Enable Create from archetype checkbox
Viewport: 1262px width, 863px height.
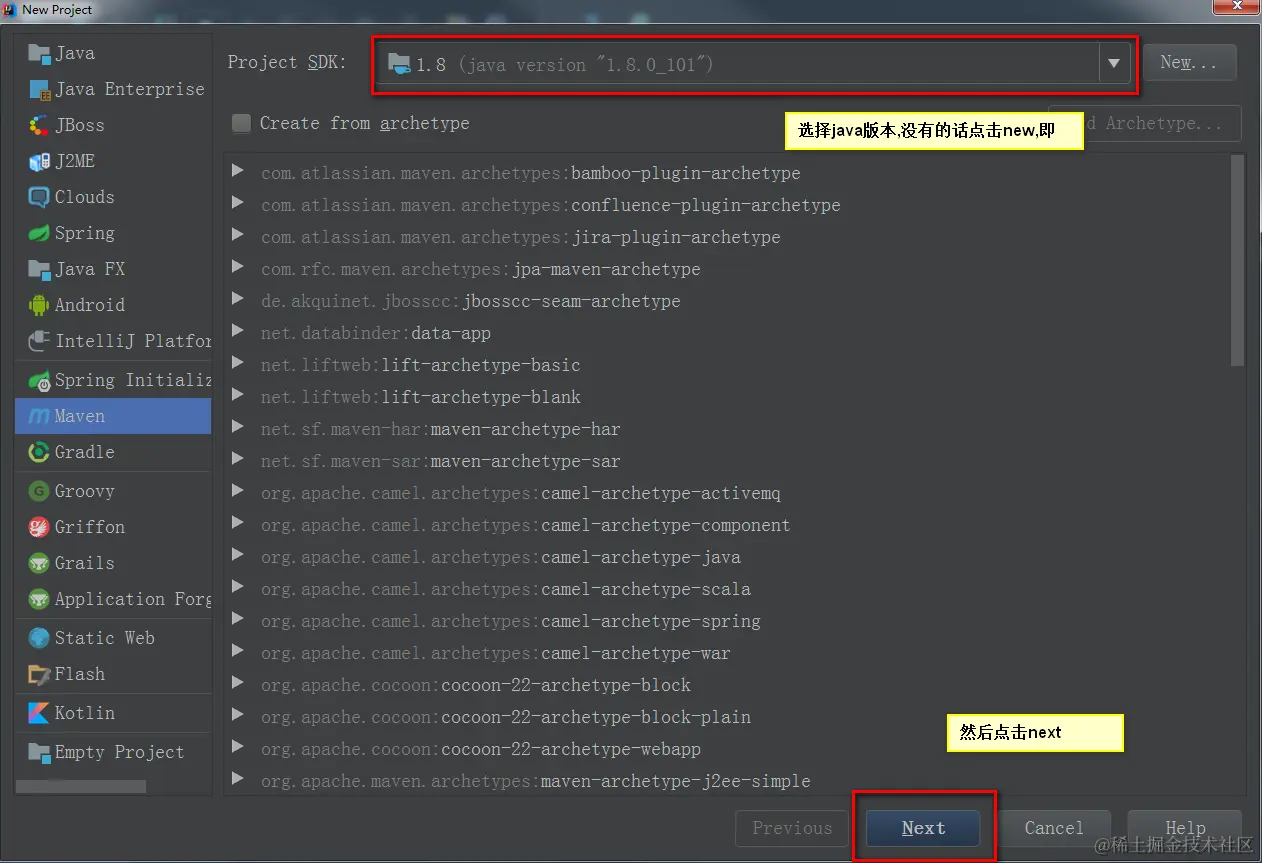[241, 123]
